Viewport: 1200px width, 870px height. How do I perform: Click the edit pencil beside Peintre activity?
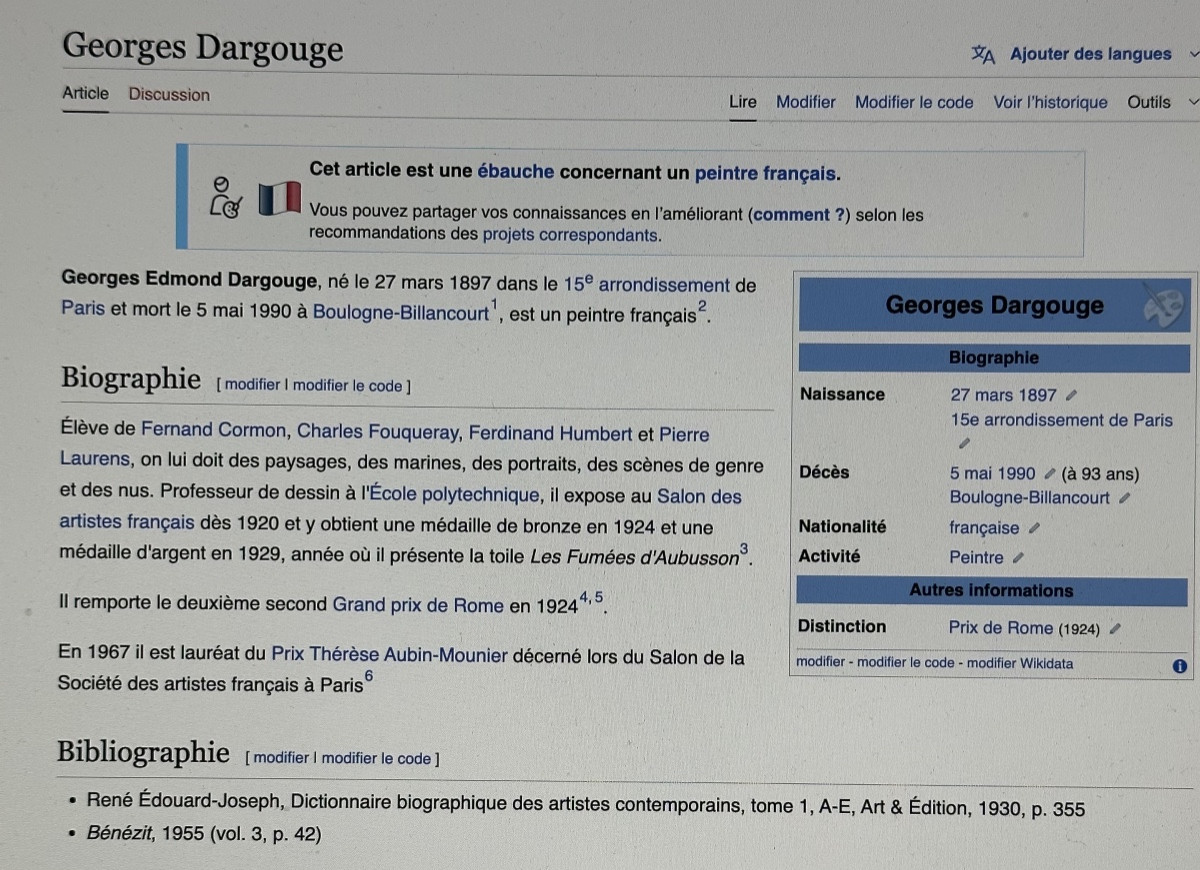point(1018,558)
